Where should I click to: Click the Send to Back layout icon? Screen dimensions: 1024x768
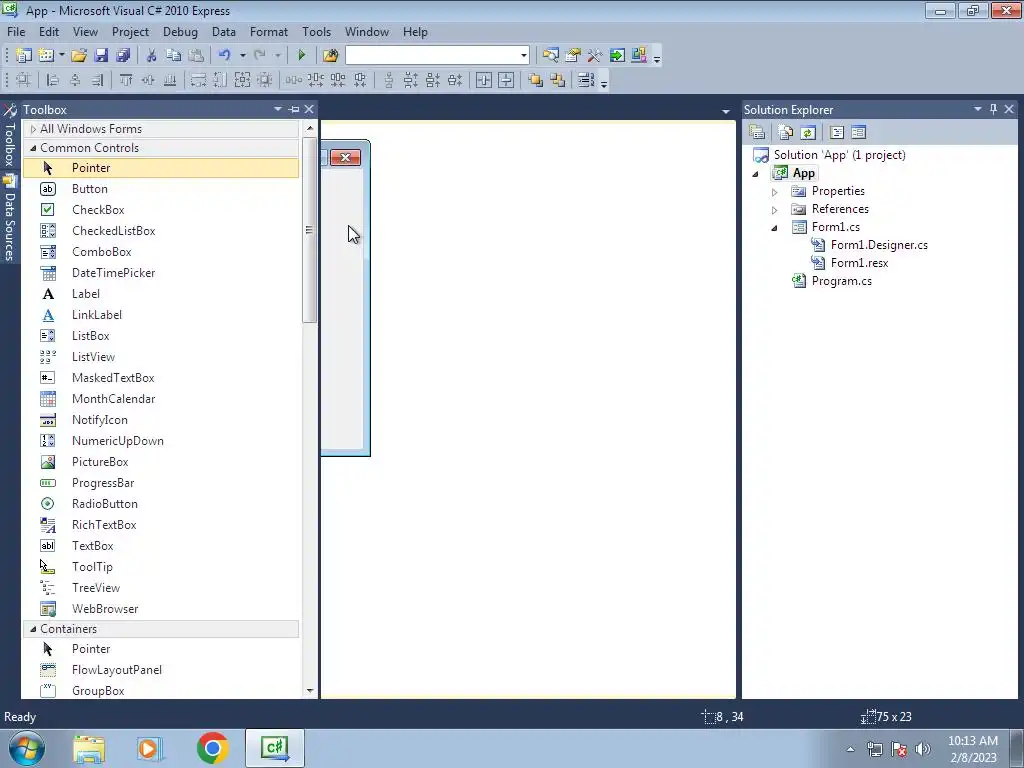557,80
